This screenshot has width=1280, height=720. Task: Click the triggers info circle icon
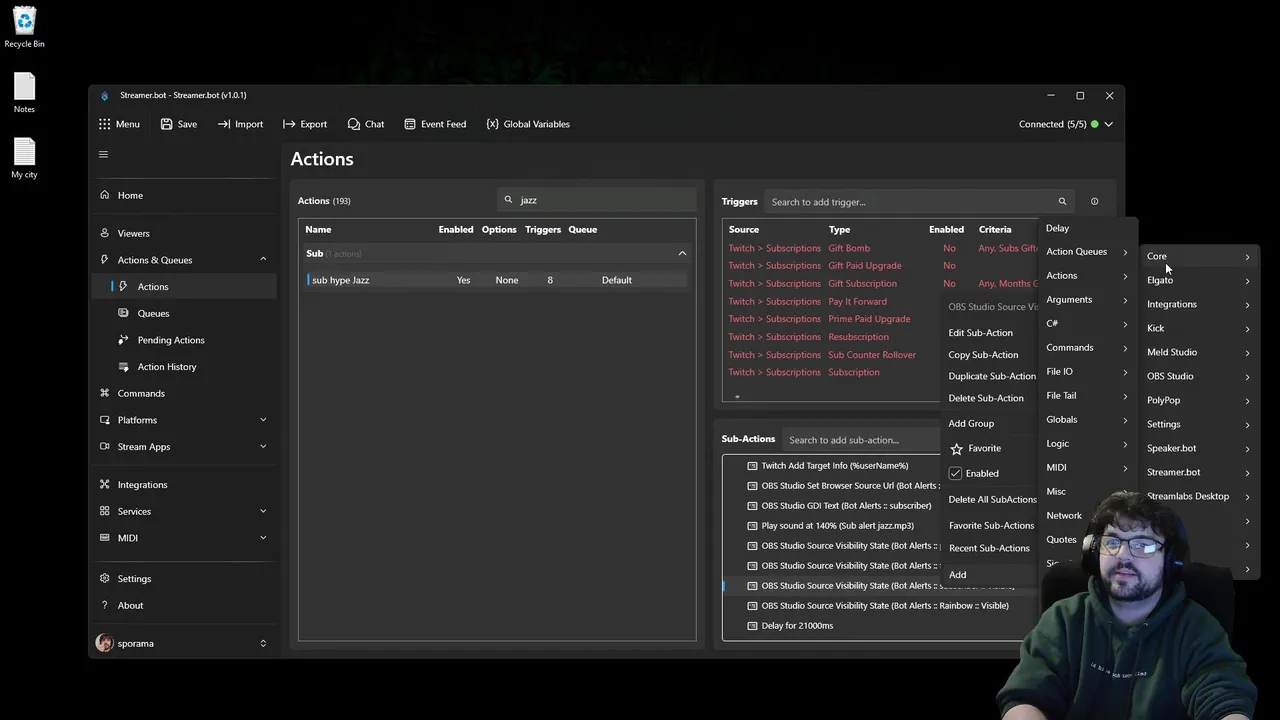[1094, 202]
